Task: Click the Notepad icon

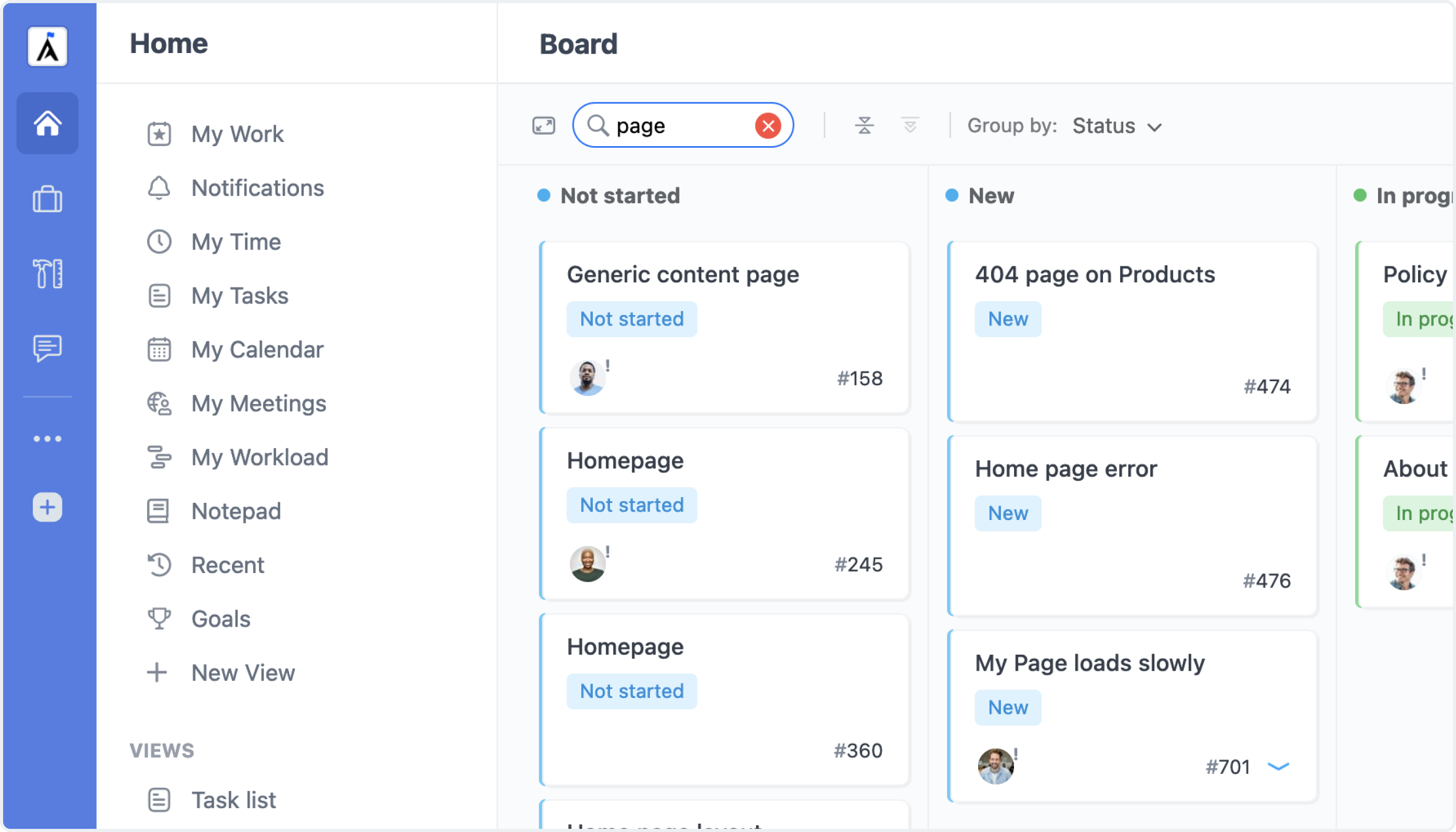Action: click(158, 512)
